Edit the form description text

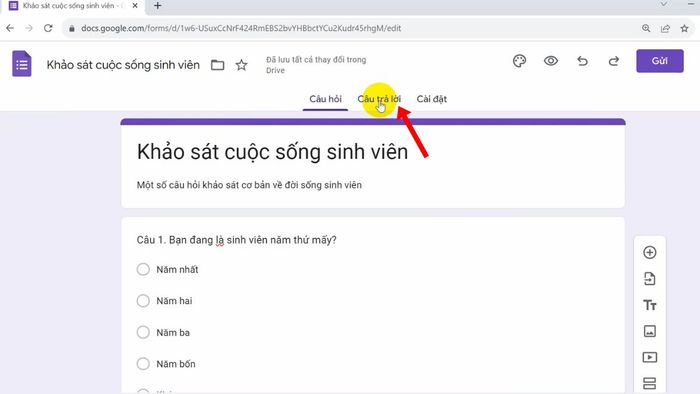[249, 185]
